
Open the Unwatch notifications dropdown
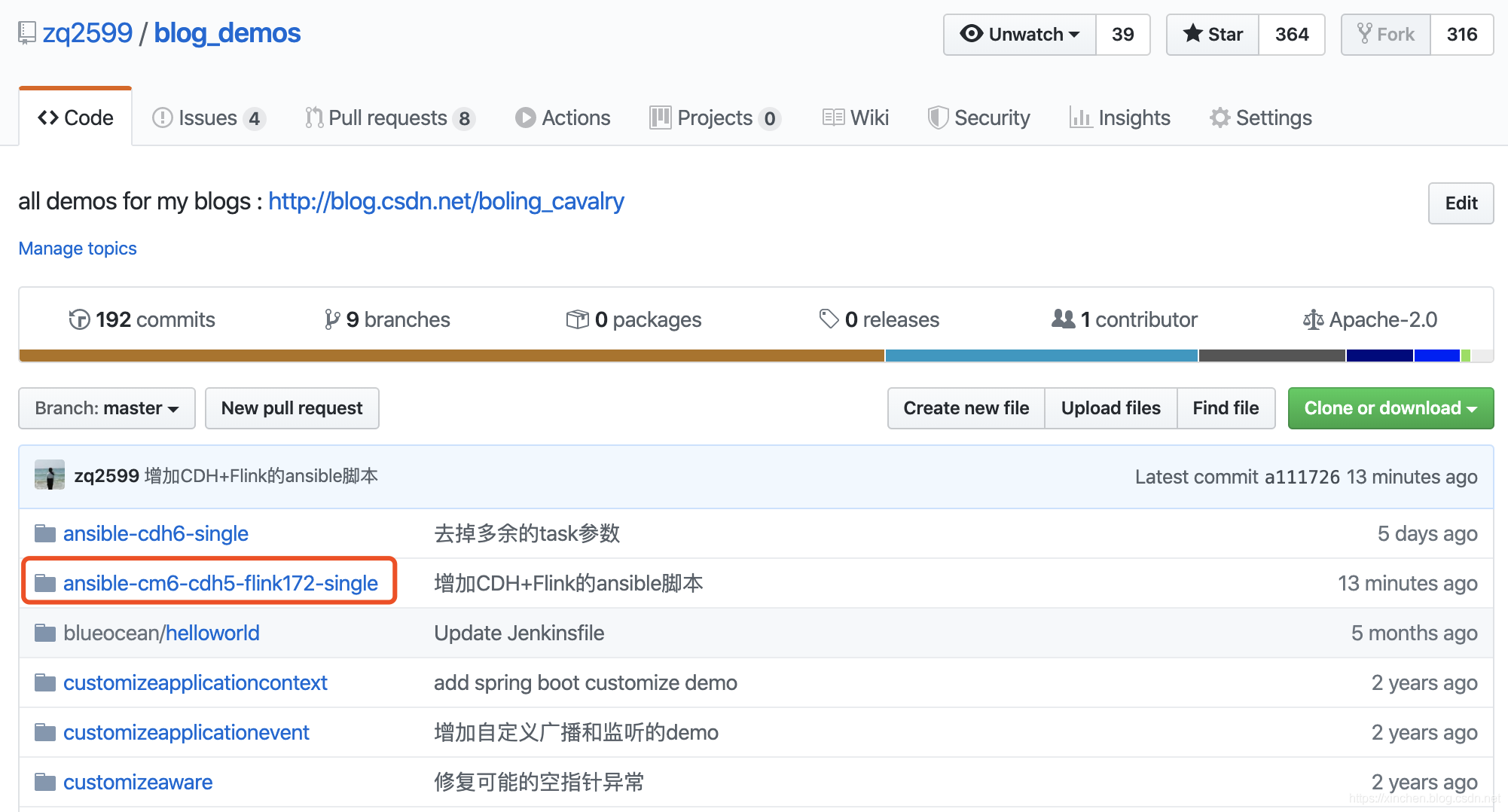pos(1020,35)
